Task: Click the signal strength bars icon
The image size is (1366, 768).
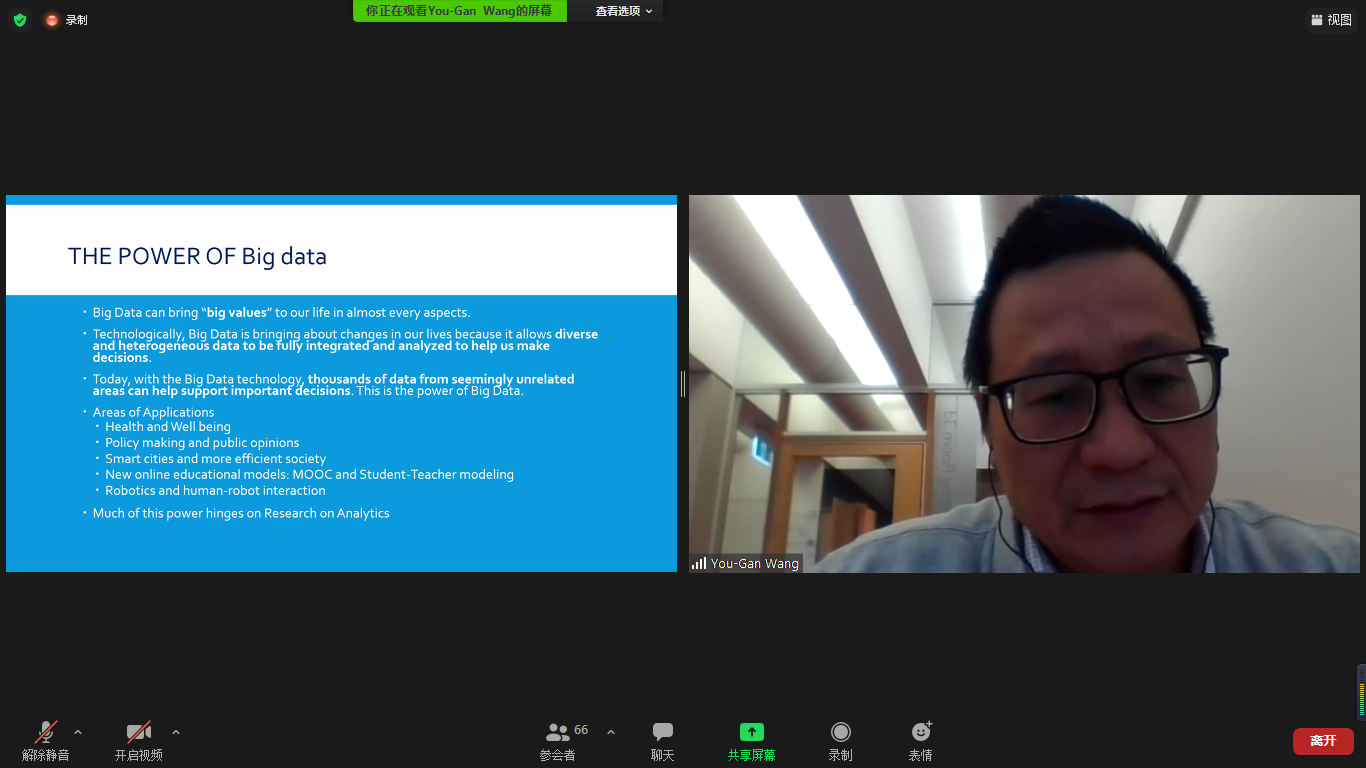Action: 699,564
